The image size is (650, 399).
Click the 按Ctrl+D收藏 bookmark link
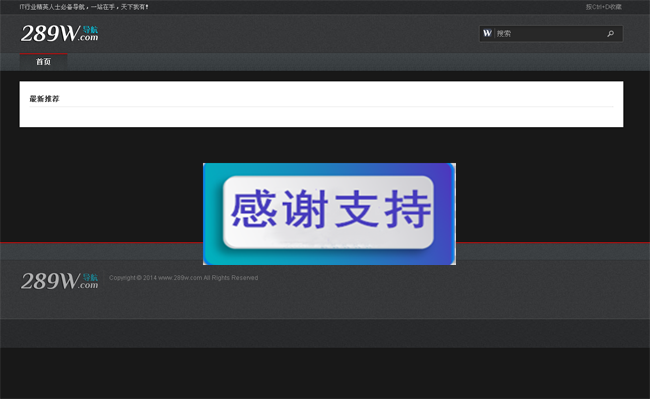tap(604, 7)
